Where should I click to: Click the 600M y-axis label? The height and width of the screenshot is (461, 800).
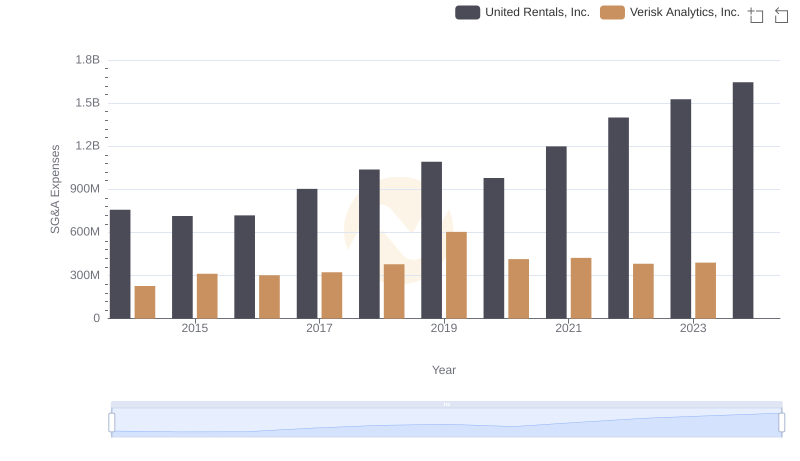click(85, 232)
